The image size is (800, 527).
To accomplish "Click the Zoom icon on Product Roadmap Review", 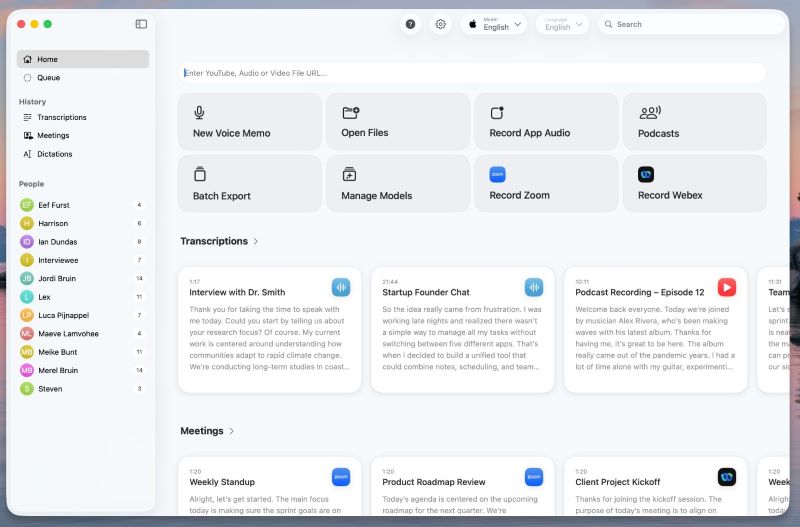I will [x=534, y=477].
